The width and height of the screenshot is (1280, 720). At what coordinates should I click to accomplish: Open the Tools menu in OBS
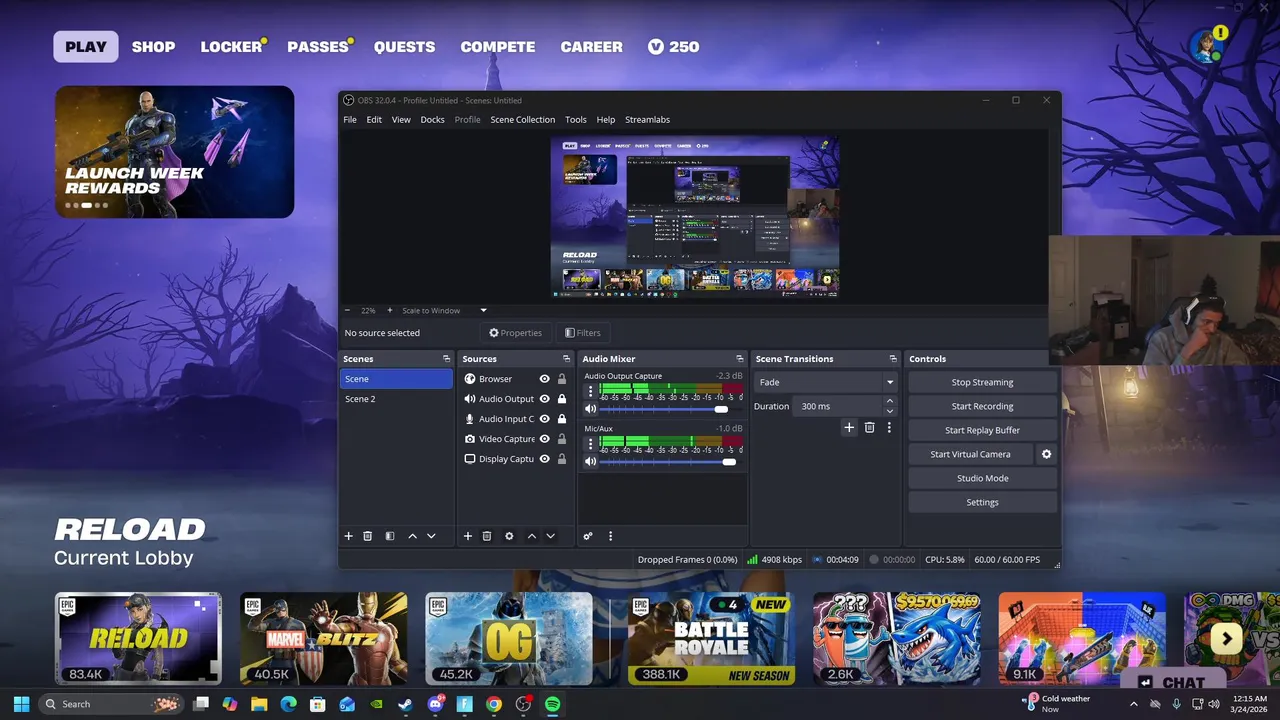point(576,119)
